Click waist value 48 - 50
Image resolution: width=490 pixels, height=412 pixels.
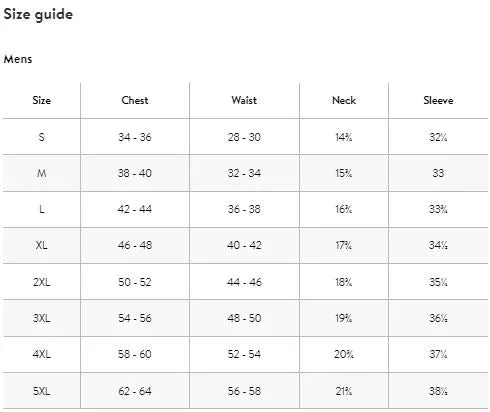244,318
